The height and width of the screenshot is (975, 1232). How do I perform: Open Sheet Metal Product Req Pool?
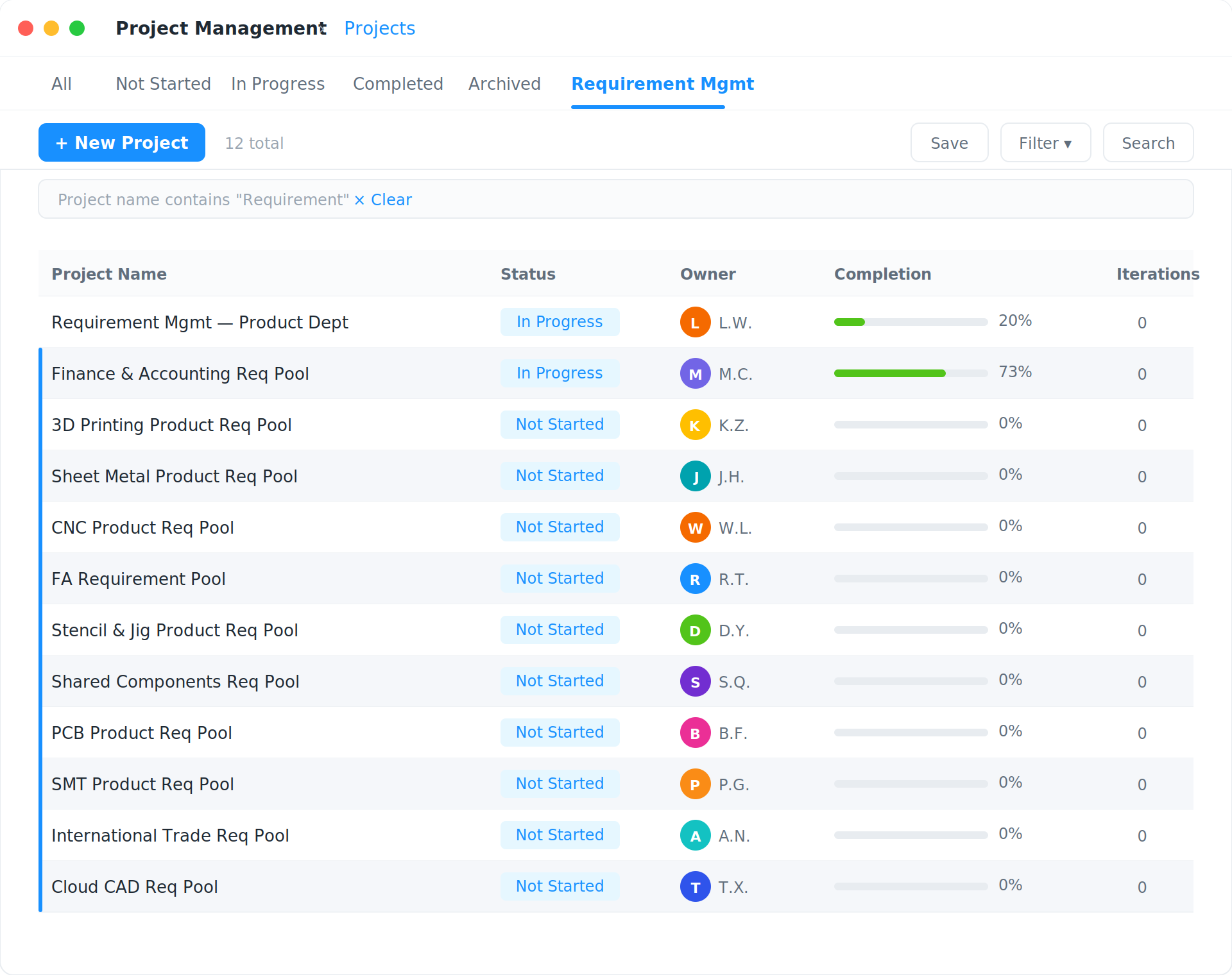[174, 476]
